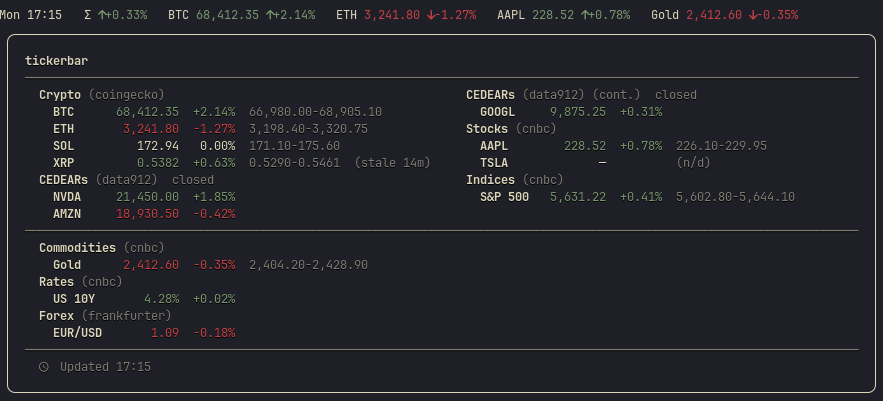Click the Gold down arrow in top bar
Viewport: 883px width, 401px height.
[753, 15]
